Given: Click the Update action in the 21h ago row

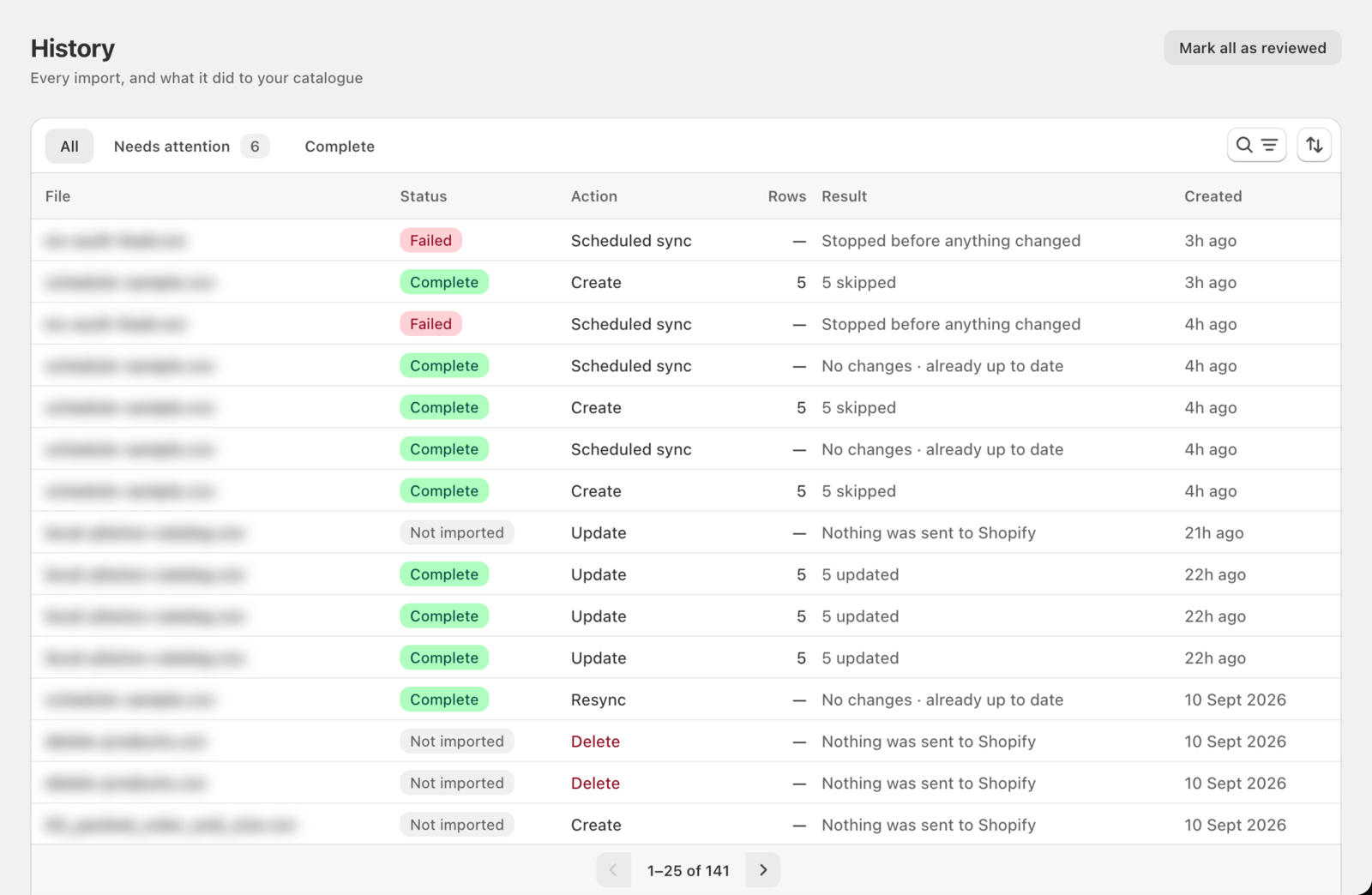Looking at the screenshot, I should [x=598, y=532].
